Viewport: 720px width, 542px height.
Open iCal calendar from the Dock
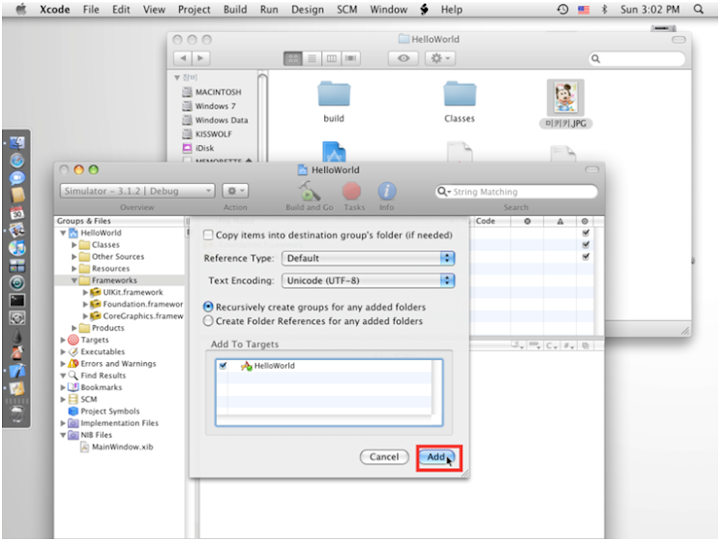[x=17, y=213]
